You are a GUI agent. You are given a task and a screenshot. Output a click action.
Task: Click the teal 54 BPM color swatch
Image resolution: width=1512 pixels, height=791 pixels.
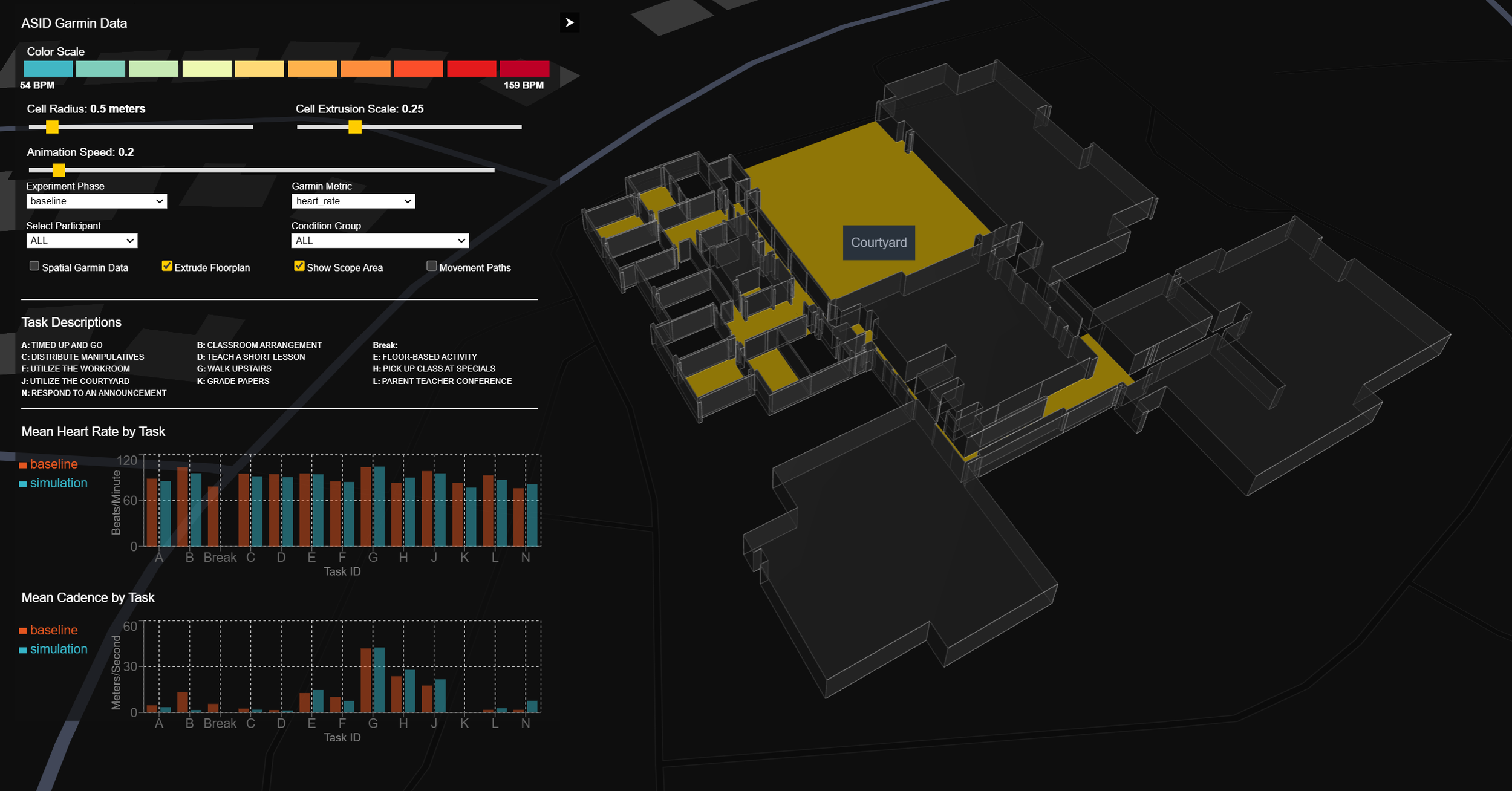coord(48,69)
